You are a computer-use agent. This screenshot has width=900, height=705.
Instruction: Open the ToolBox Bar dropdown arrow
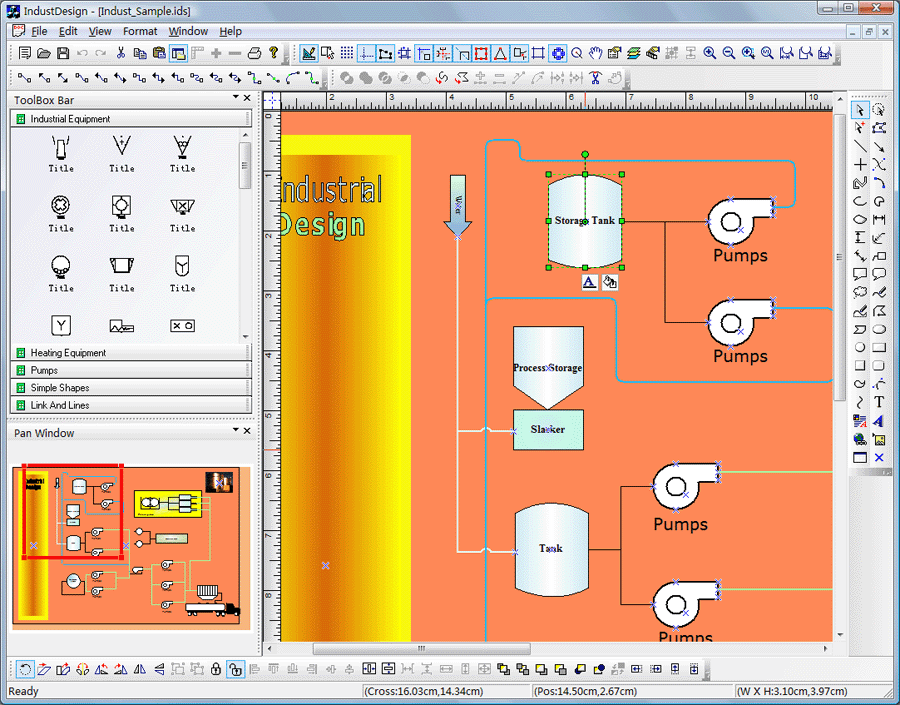236,98
